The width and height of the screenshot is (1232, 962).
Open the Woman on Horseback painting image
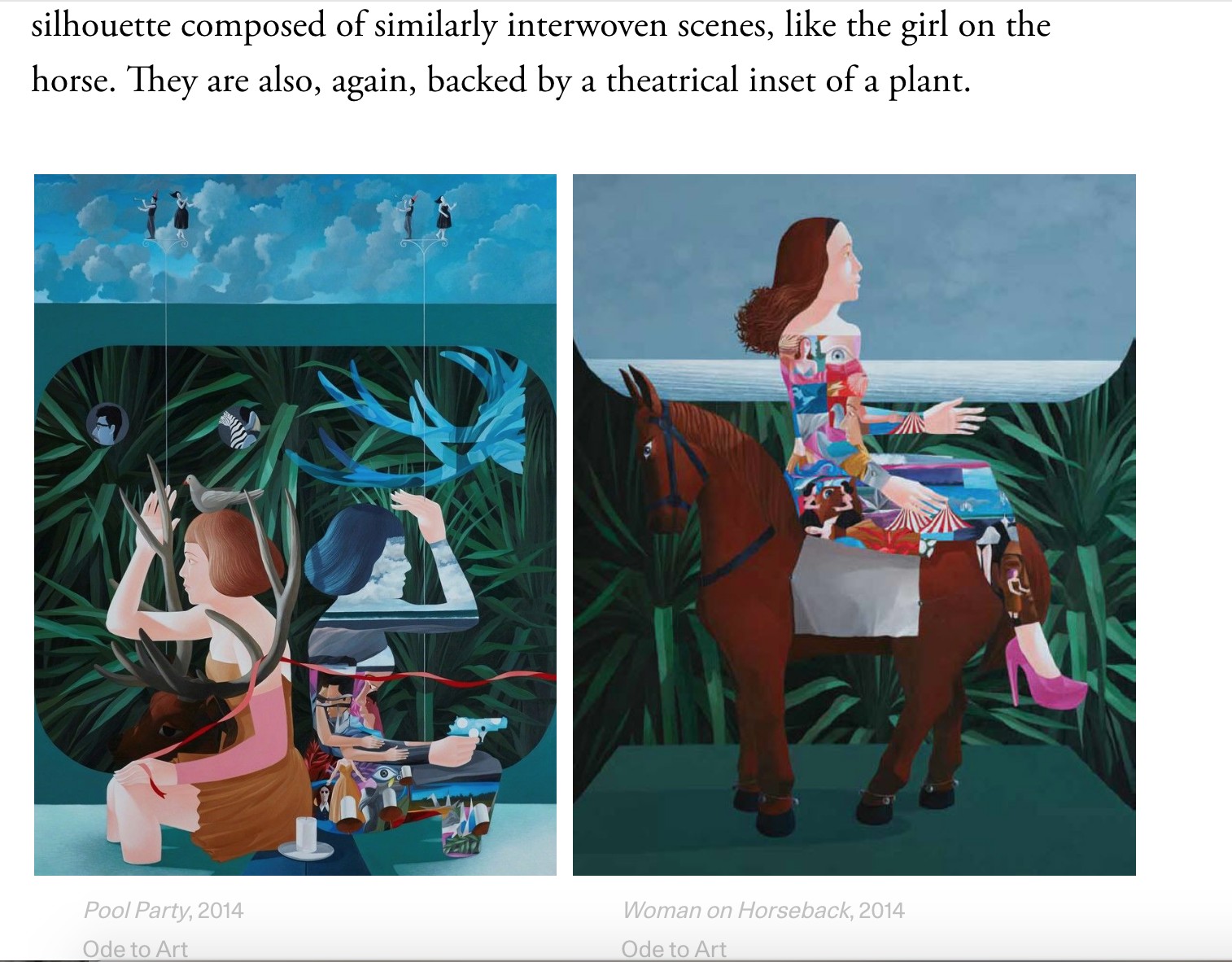(854, 525)
